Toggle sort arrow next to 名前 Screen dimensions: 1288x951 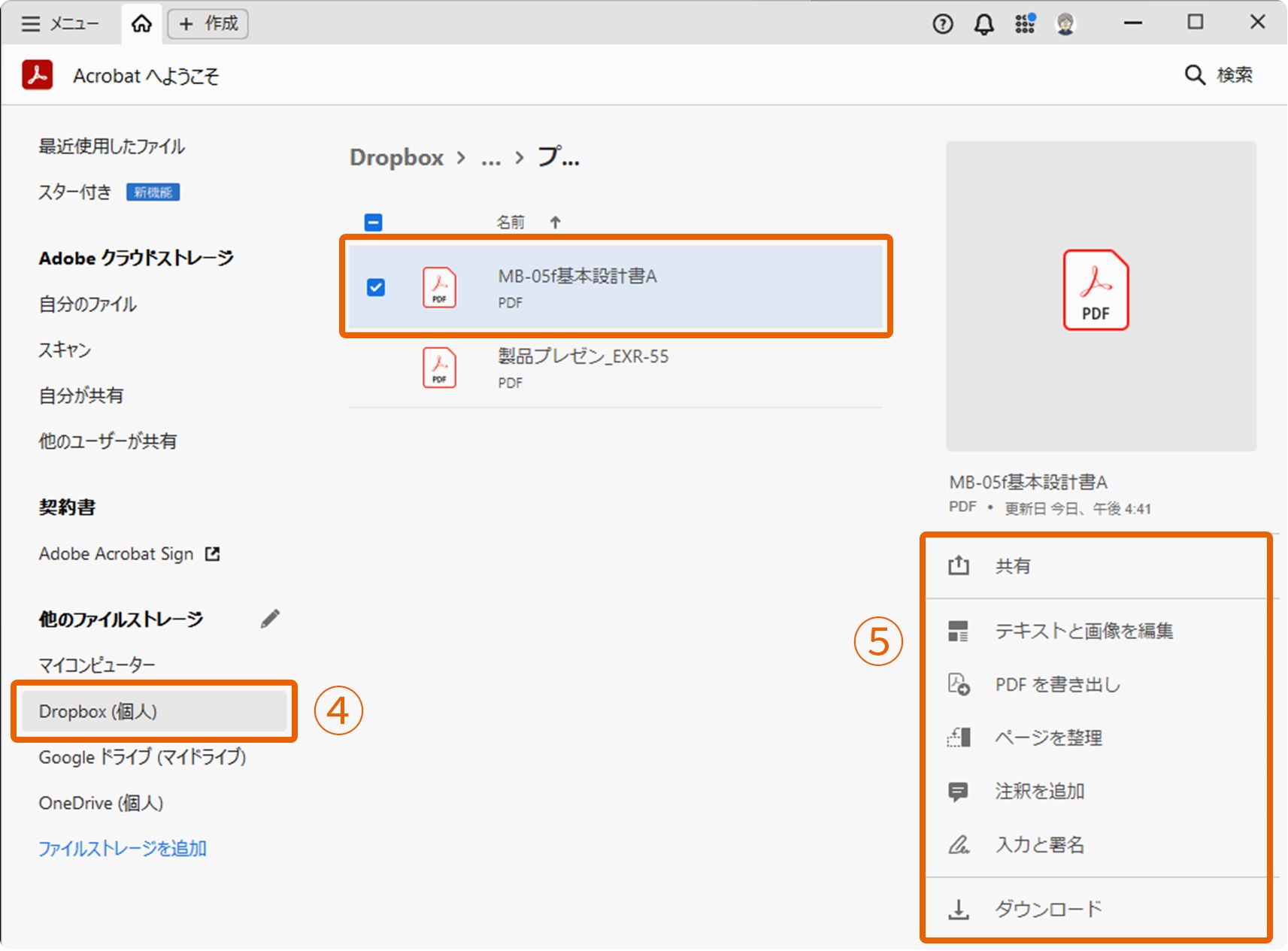pyautogui.click(x=555, y=223)
